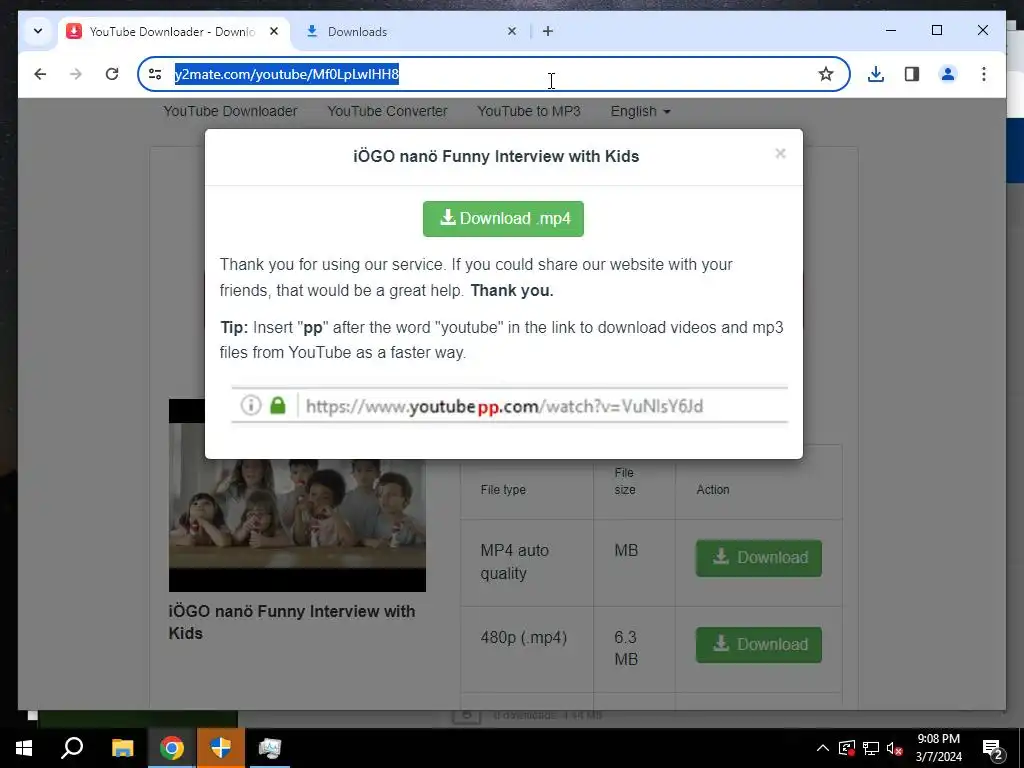This screenshot has width=1024, height=768.
Task: Open Chrome three-dot menu
Action: coord(984,74)
